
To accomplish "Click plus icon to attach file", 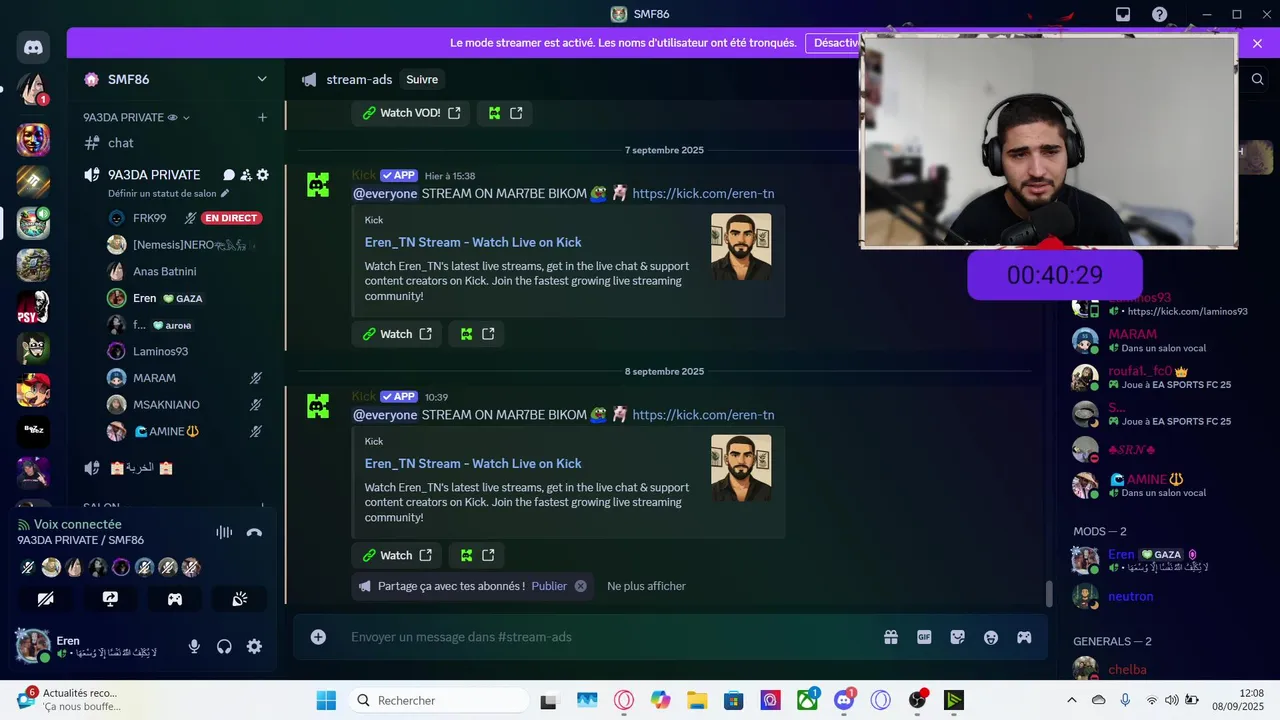I will (x=318, y=637).
